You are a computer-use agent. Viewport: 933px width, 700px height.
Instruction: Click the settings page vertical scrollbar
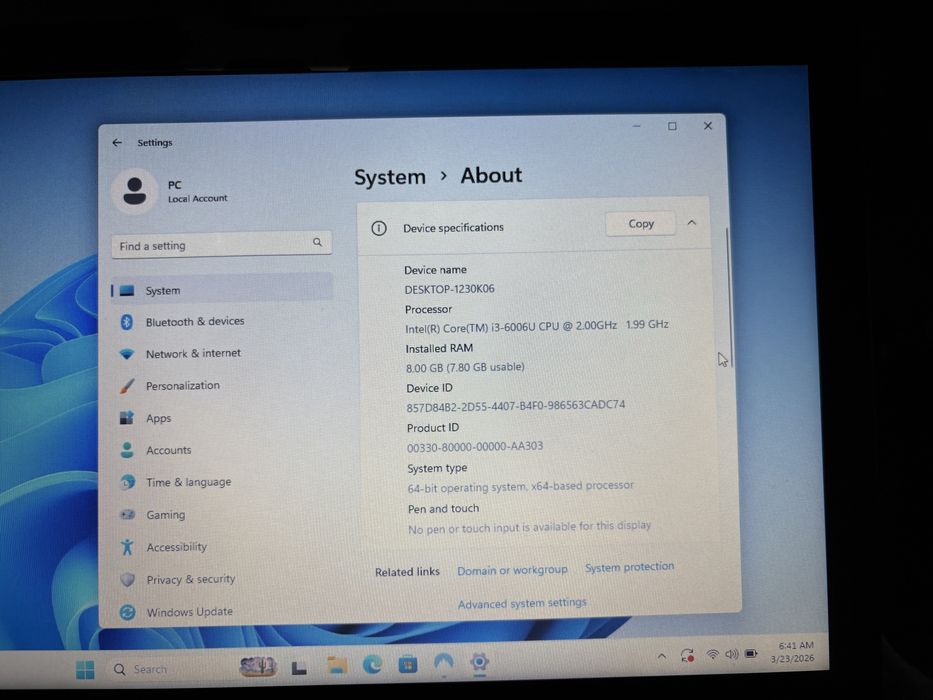click(x=728, y=298)
